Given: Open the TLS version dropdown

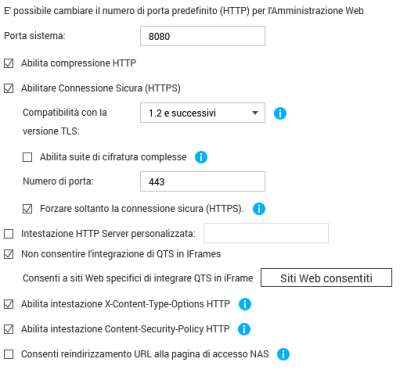Looking at the screenshot, I should pos(203,113).
